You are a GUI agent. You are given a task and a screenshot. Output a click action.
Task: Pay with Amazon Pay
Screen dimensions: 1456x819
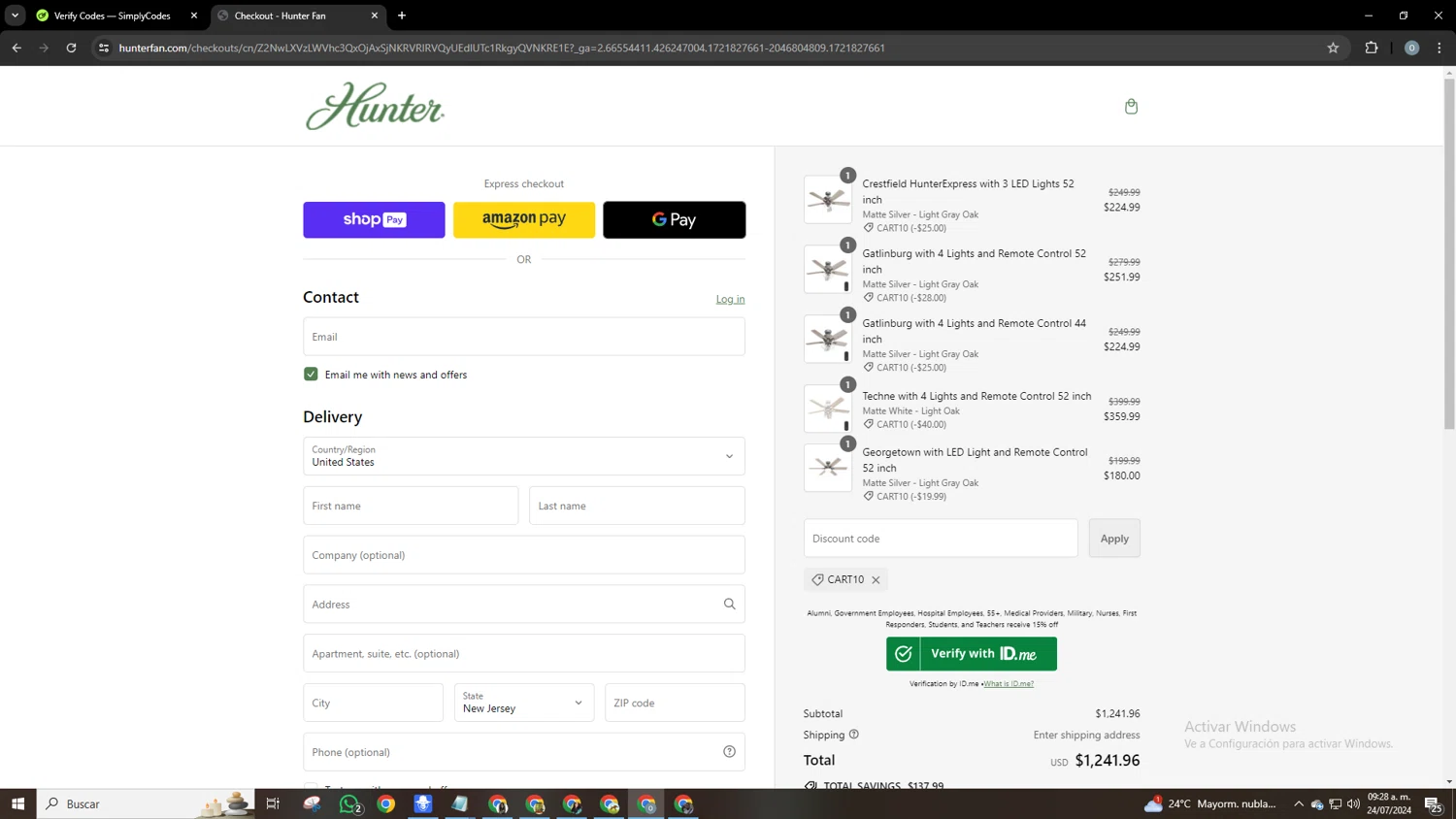pyautogui.click(x=524, y=220)
